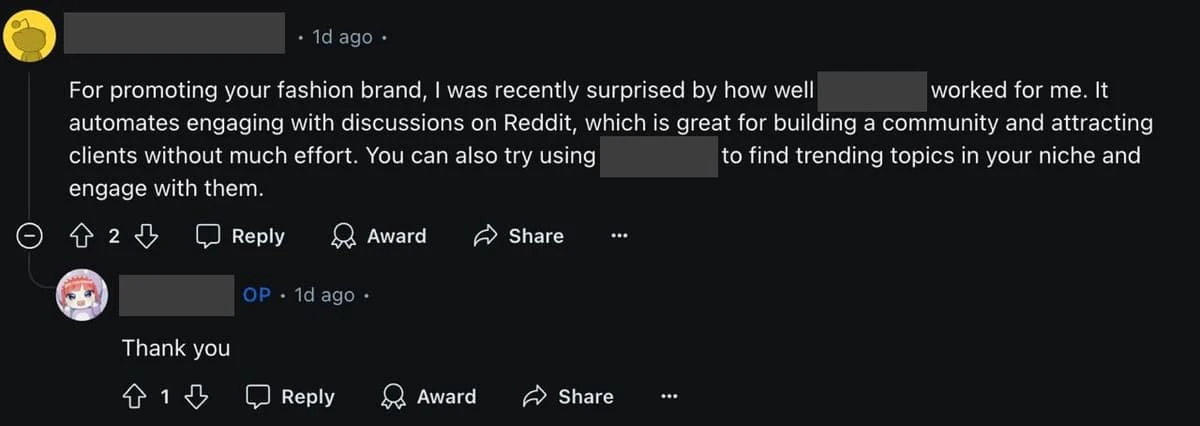Award the "Thank you" reply
Screen dimensions: 1200x426
[429, 397]
